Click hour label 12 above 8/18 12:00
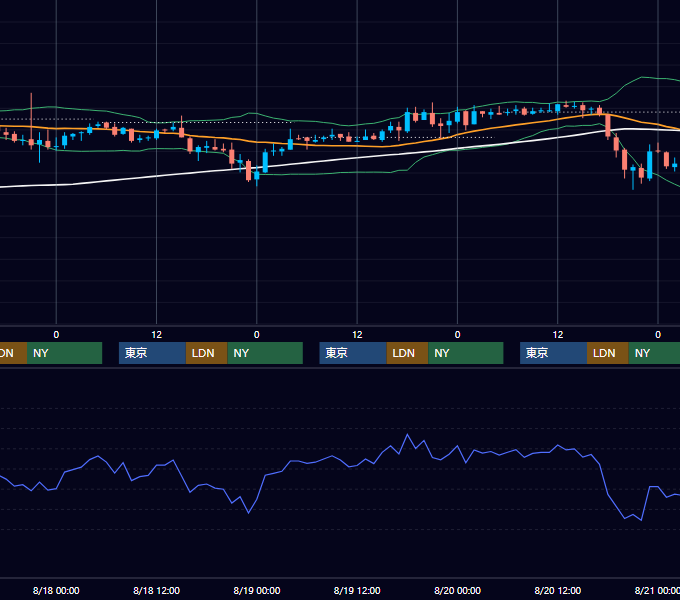Viewport: 680px width, 600px height. tap(157, 335)
